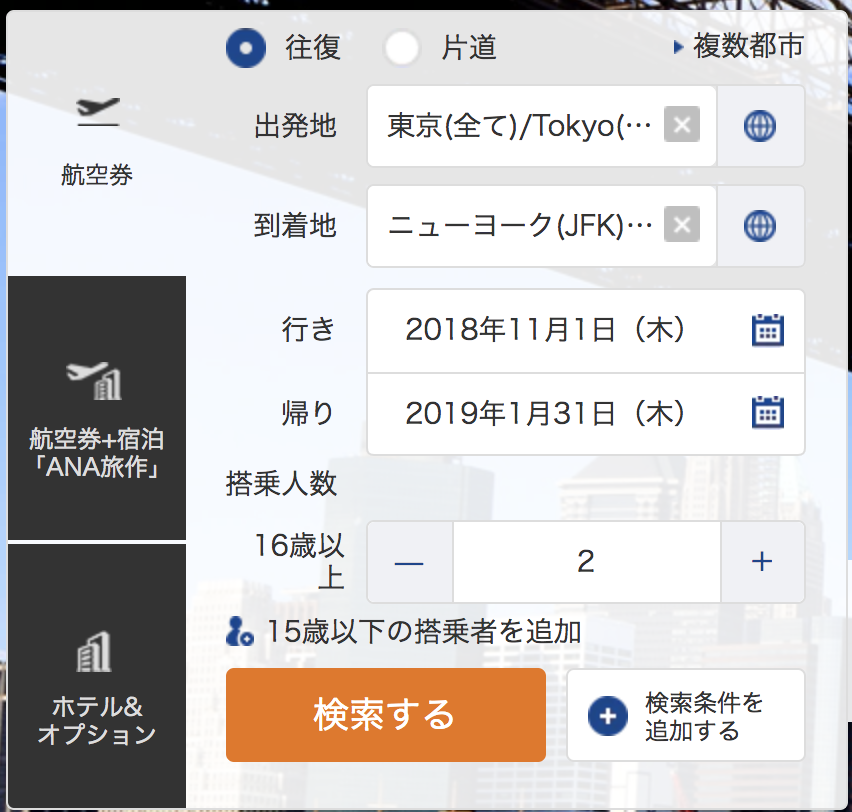Open the calendar icon for 帰り date

768,413
